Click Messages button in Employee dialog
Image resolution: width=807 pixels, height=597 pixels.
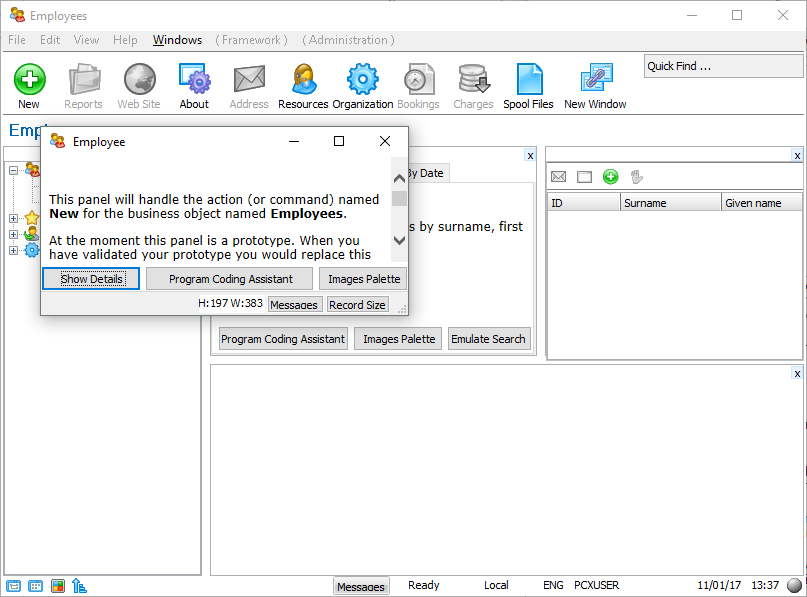[295, 304]
